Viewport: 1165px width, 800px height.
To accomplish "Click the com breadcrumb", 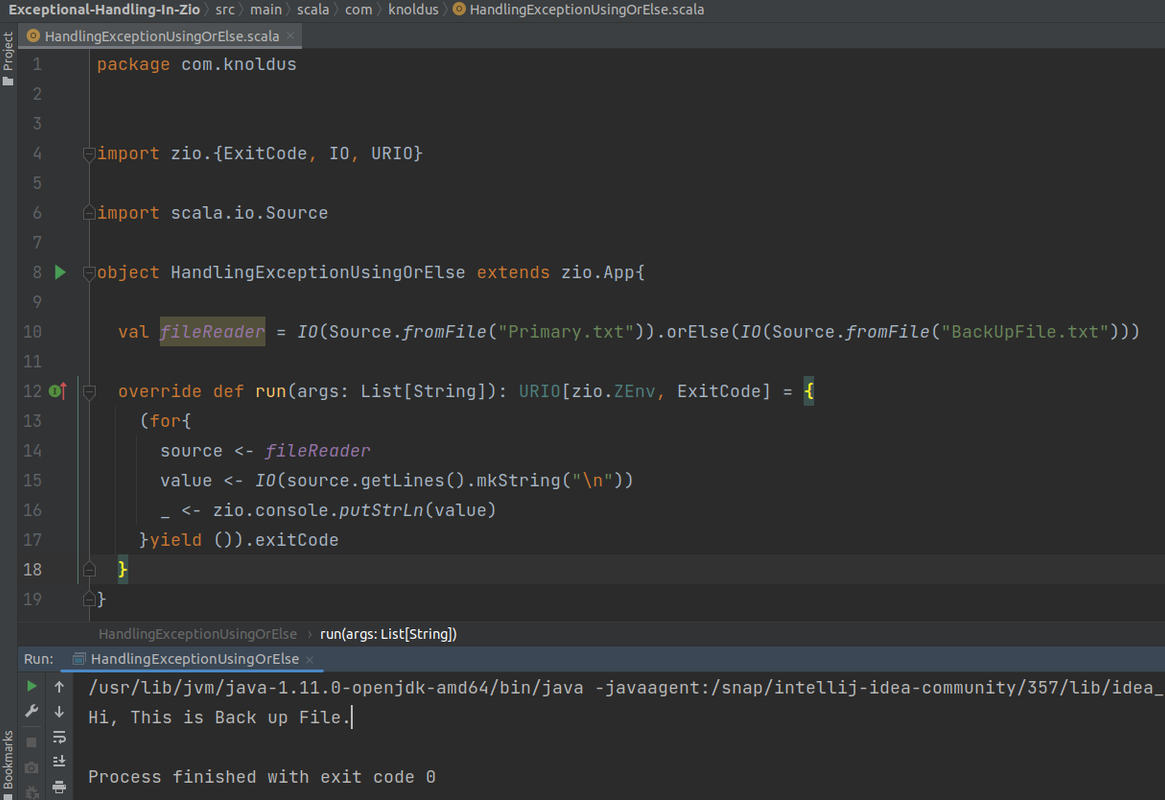I will [x=358, y=10].
